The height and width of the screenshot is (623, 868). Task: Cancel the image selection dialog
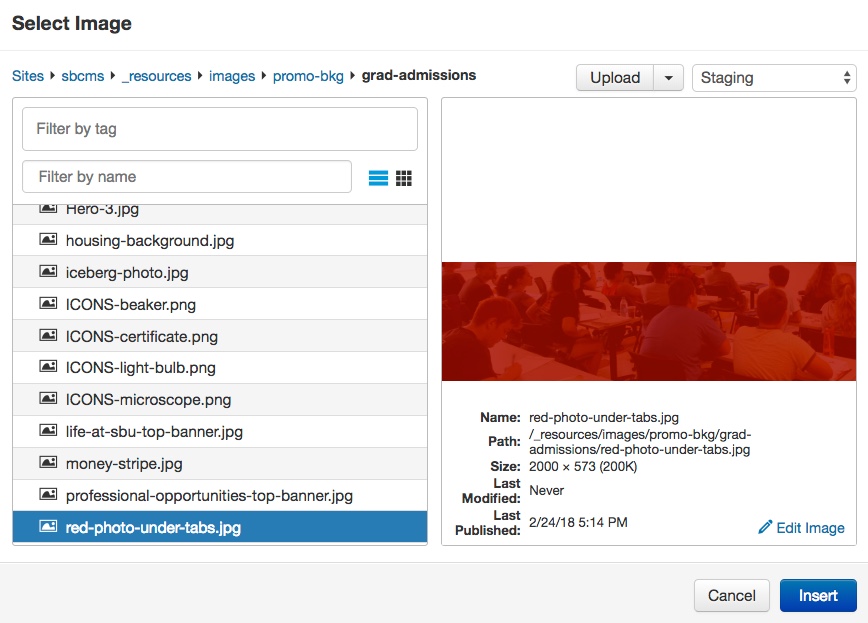click(x=731, y=595)
